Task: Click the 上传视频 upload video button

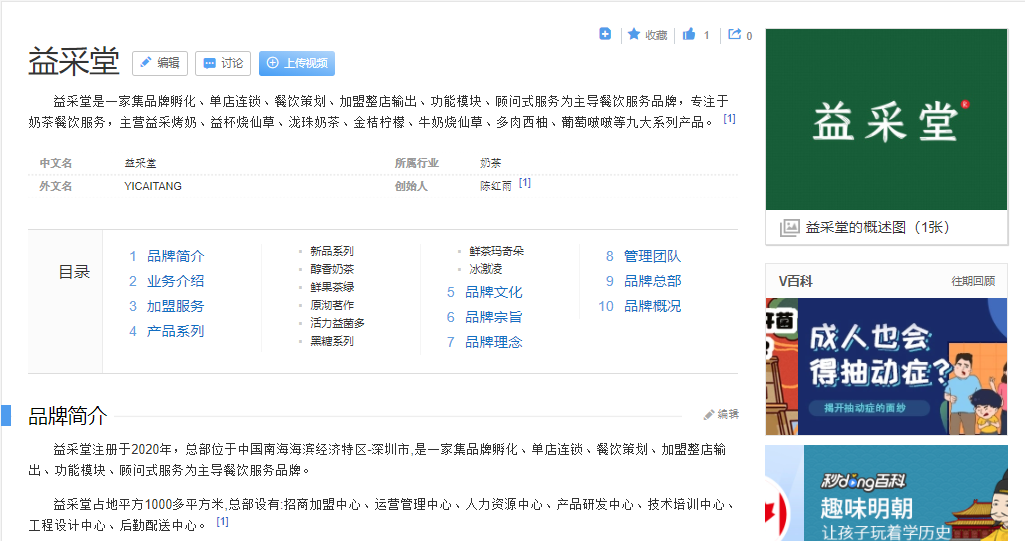Action: coord(297,63)
